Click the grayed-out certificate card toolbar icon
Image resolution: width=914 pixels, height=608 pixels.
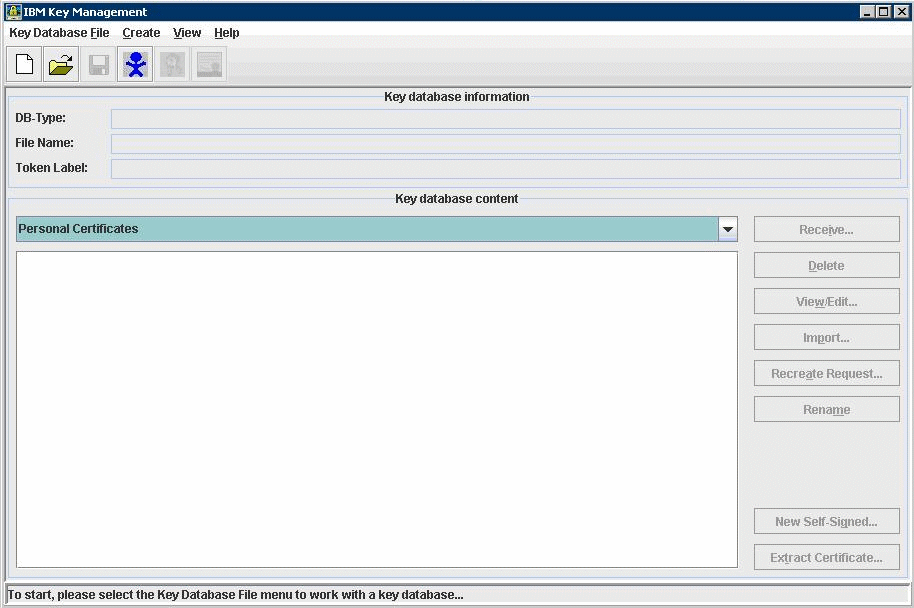209,64
